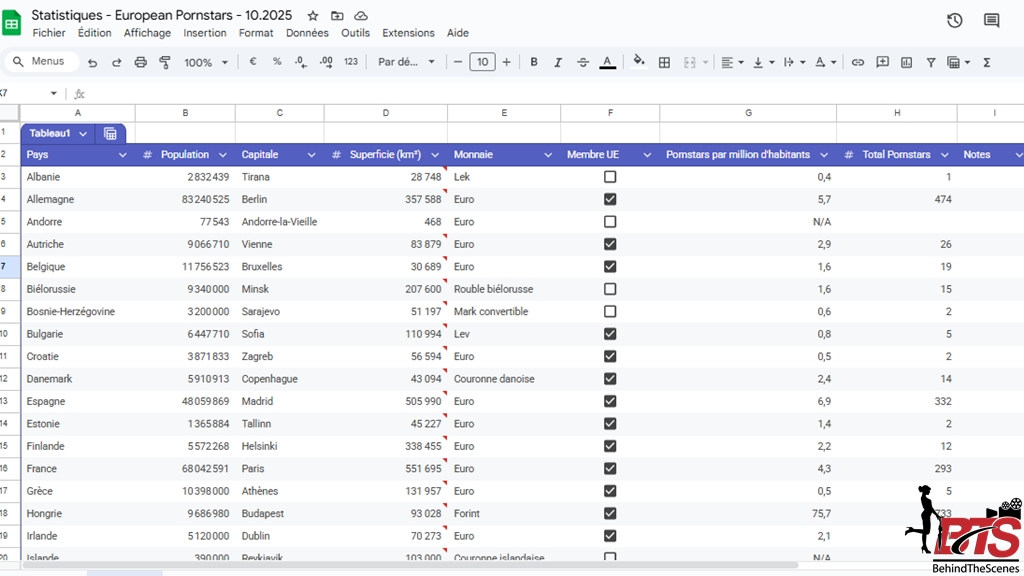Uncheck the Membre UE box for Allemagne

pos(610,199)
